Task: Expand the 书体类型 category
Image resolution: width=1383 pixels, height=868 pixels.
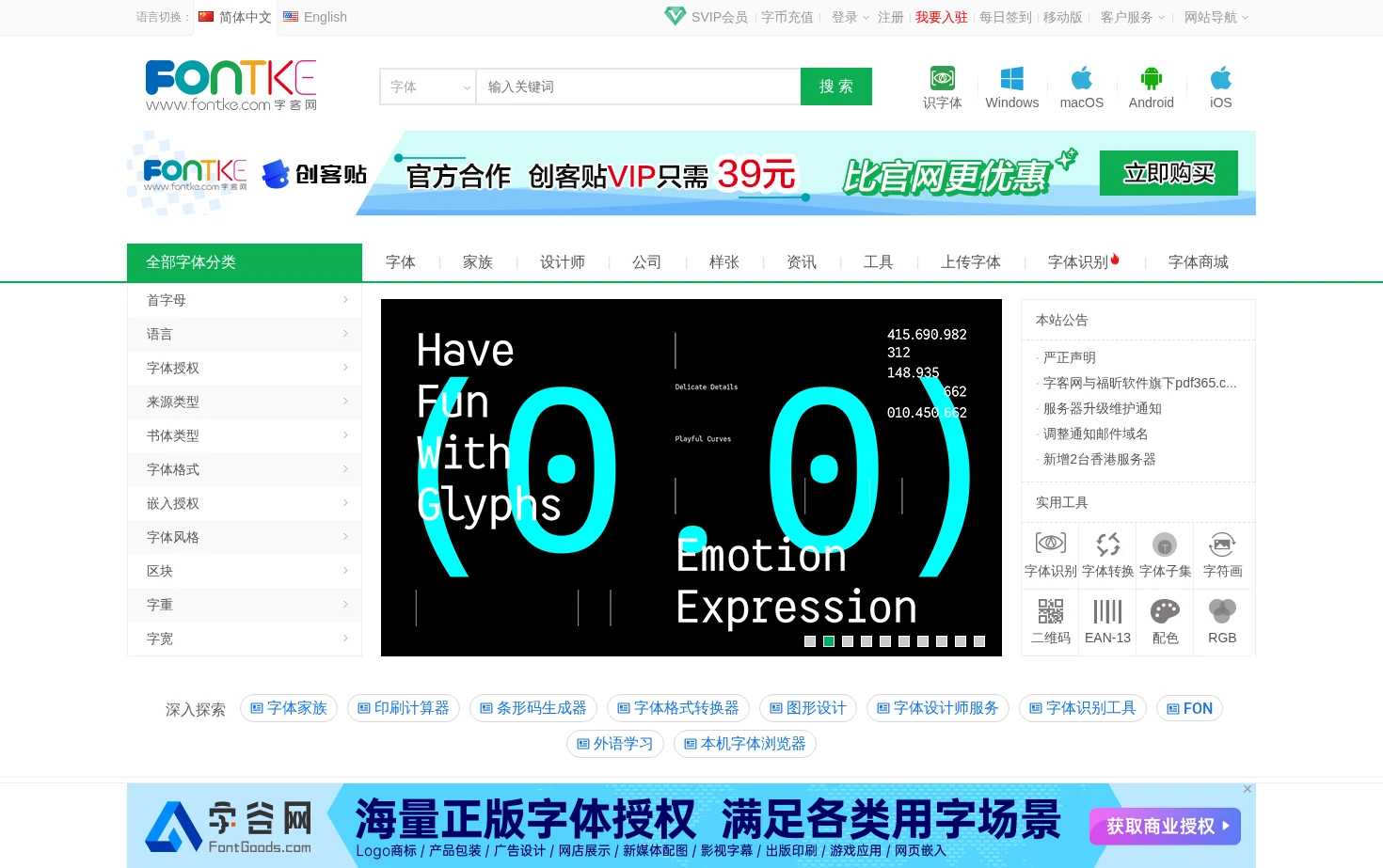Action: click(245, 435)
